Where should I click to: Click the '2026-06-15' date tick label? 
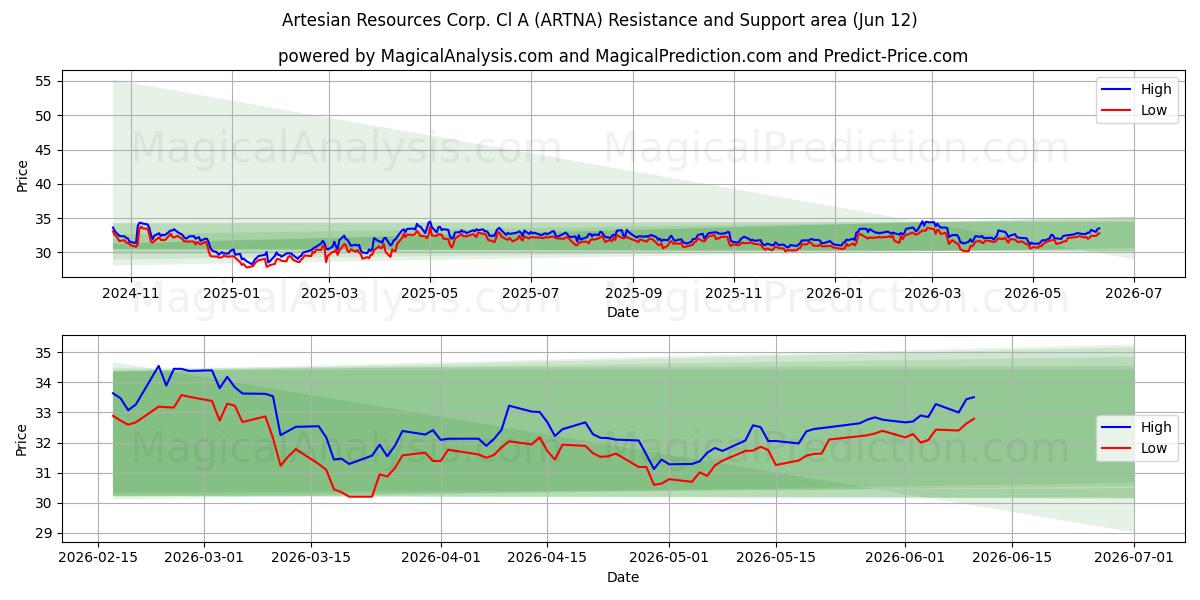pos(1013,557)
